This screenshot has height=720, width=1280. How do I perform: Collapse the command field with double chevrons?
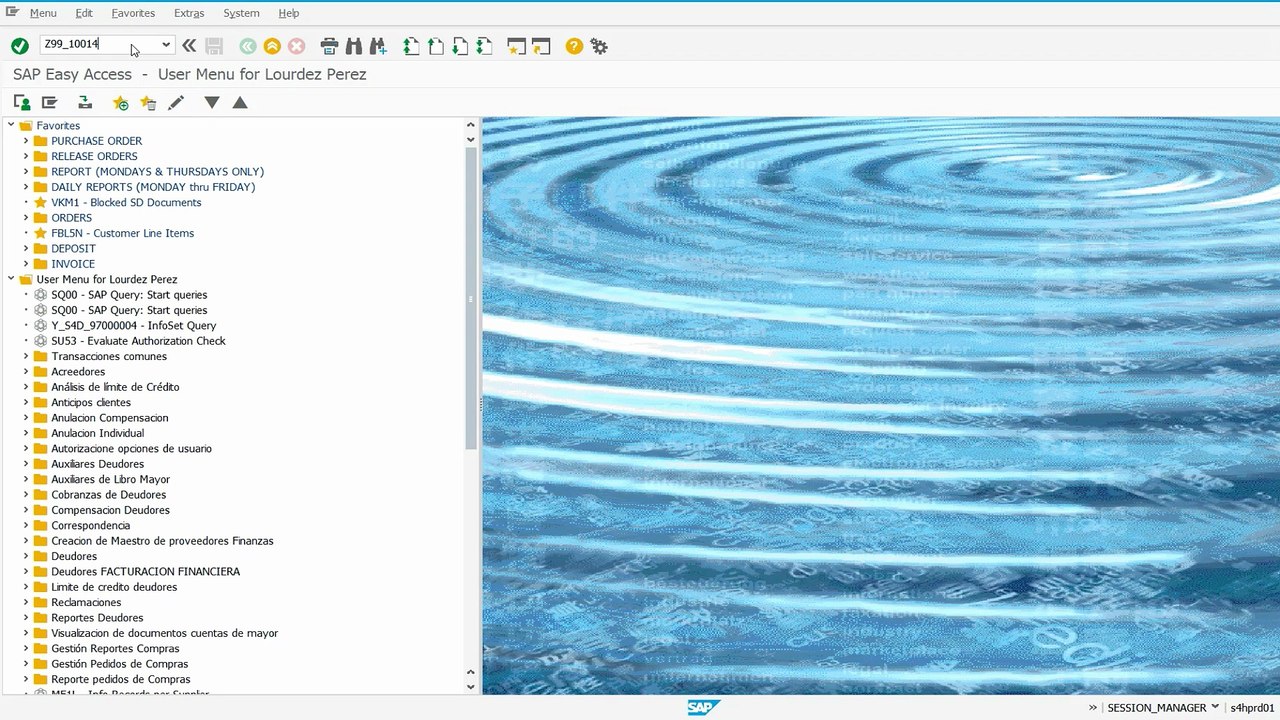[189, 46]
